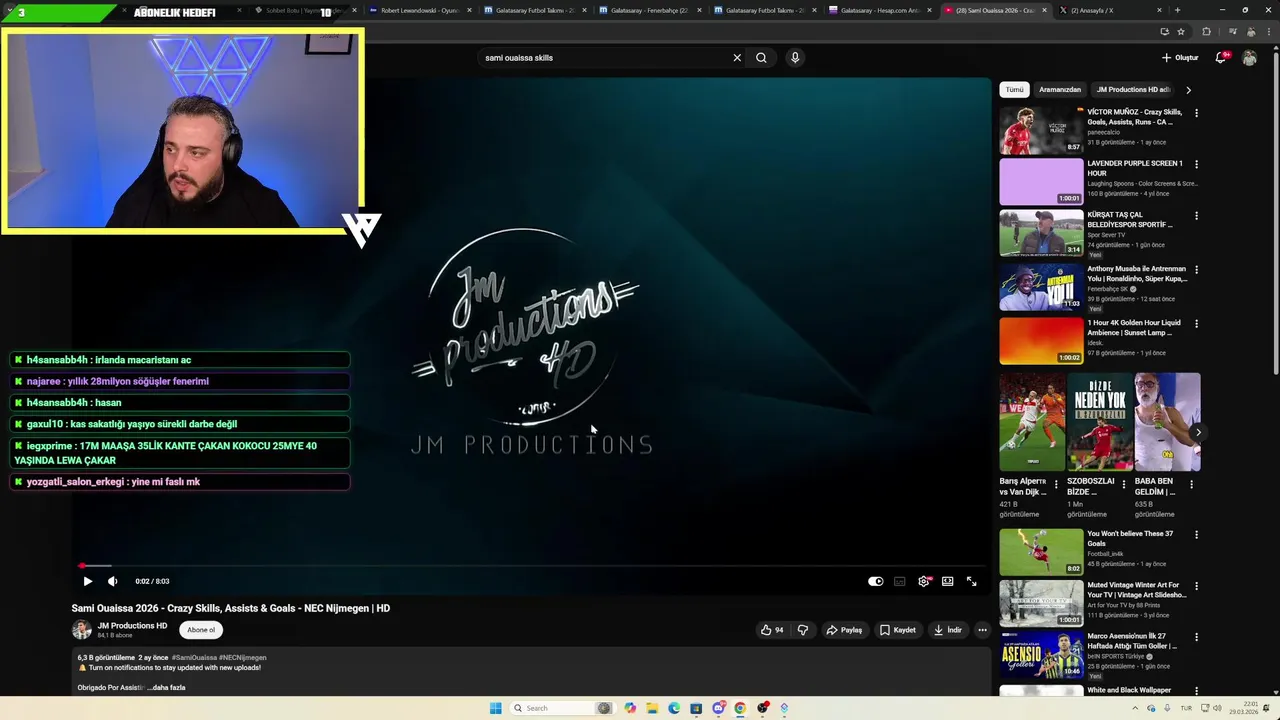Open more actions three-dot menu under video
Viewport: 1280px width, 720px height.
point(982,630)
